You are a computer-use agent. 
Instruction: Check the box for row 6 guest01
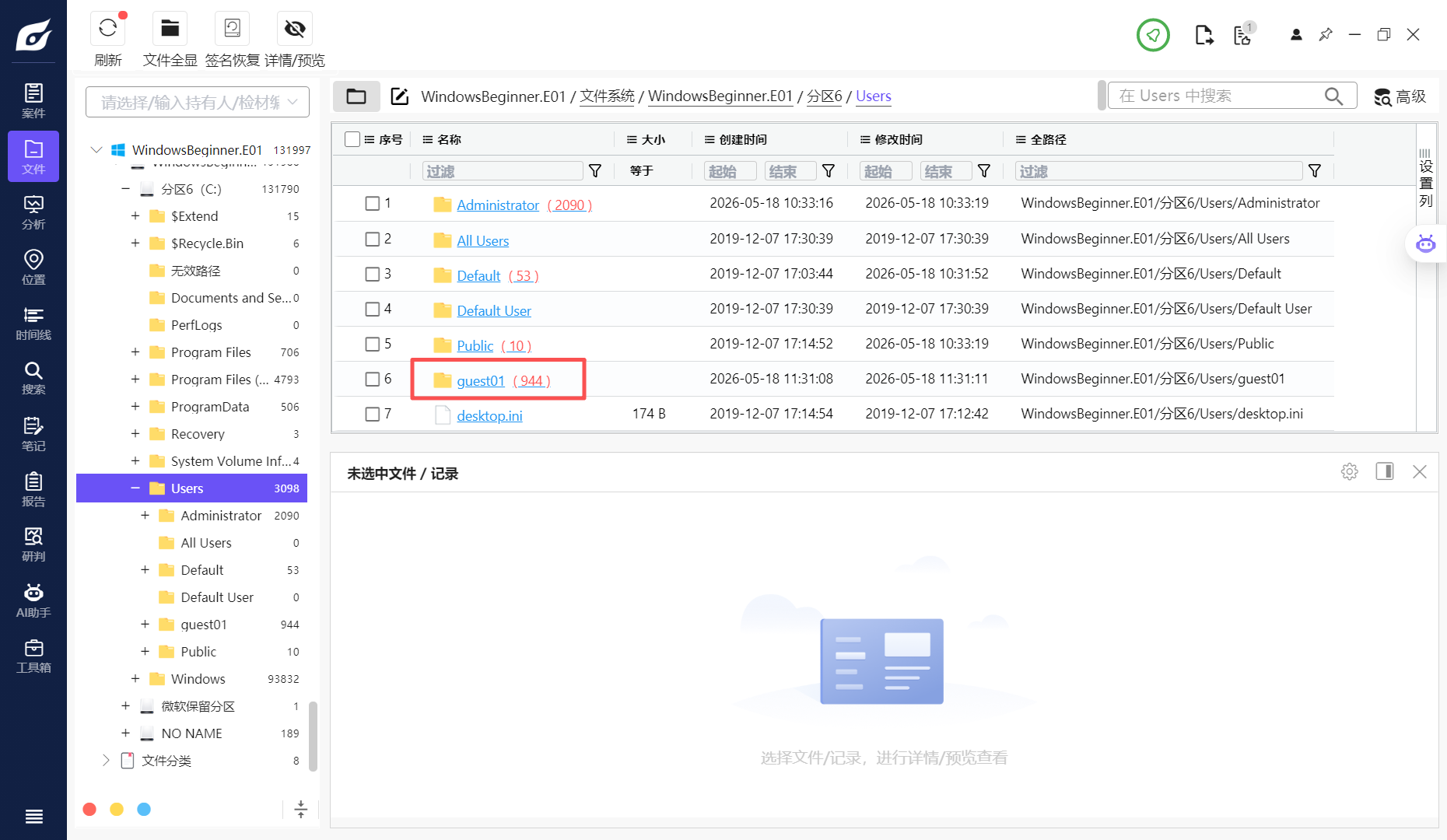[373, 379]
